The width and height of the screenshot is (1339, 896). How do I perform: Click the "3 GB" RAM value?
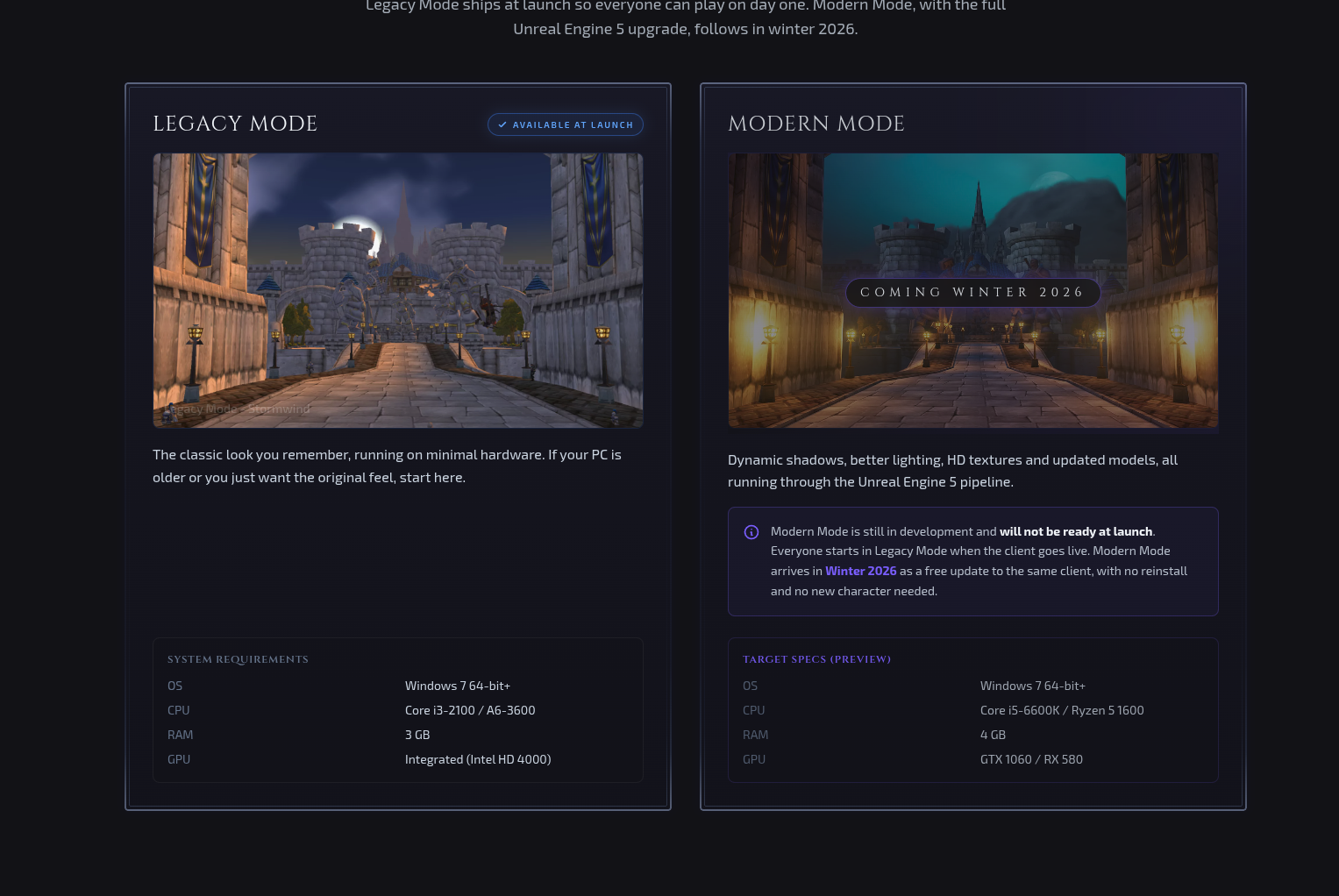[x=417, y=735]
